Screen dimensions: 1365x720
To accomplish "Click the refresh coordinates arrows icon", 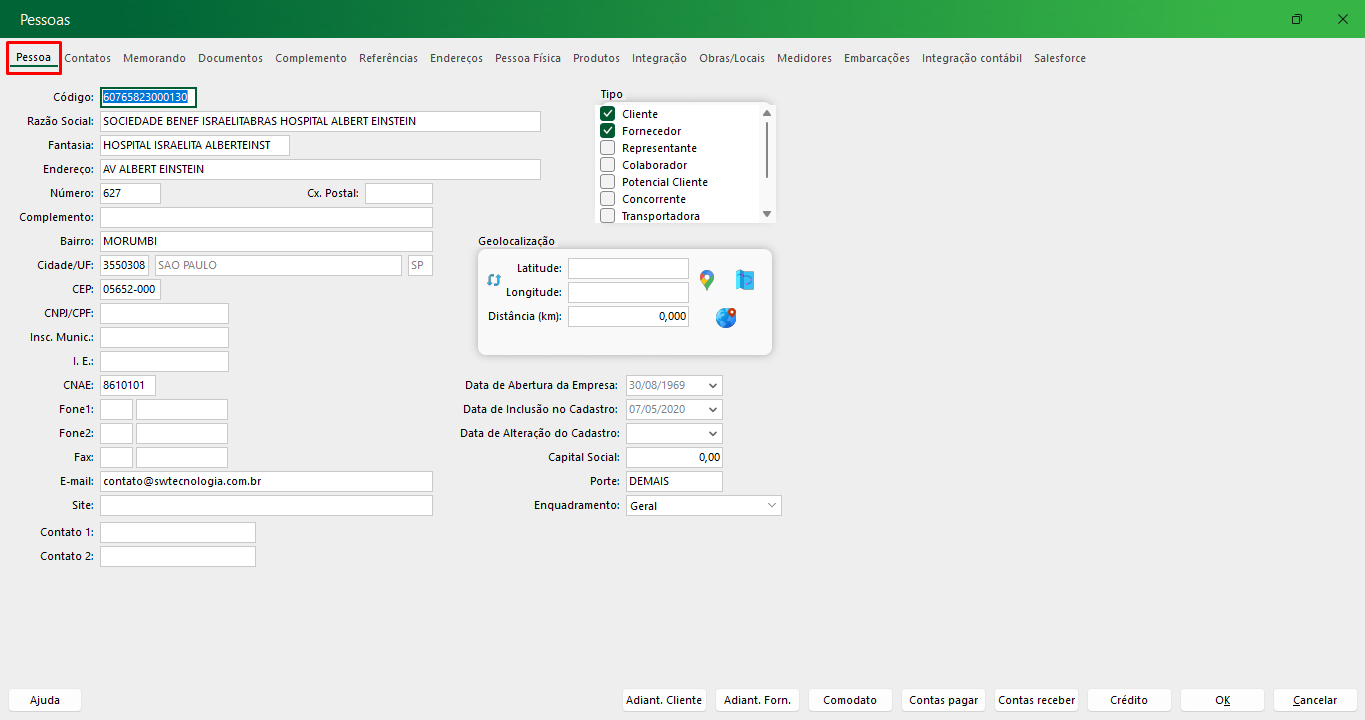I will point(493,280).
